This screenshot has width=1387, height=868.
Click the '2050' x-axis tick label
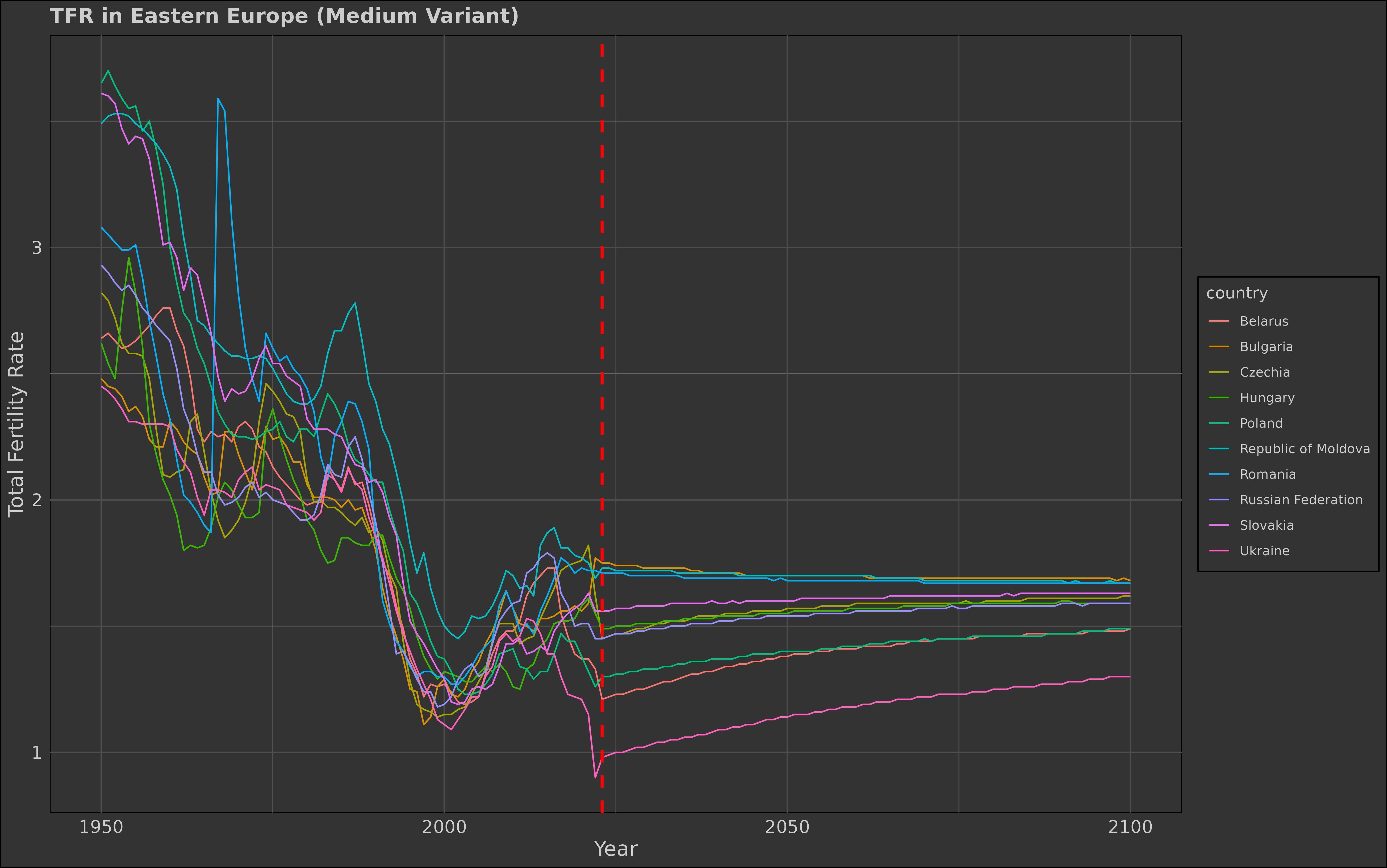[x=787, y=827]
